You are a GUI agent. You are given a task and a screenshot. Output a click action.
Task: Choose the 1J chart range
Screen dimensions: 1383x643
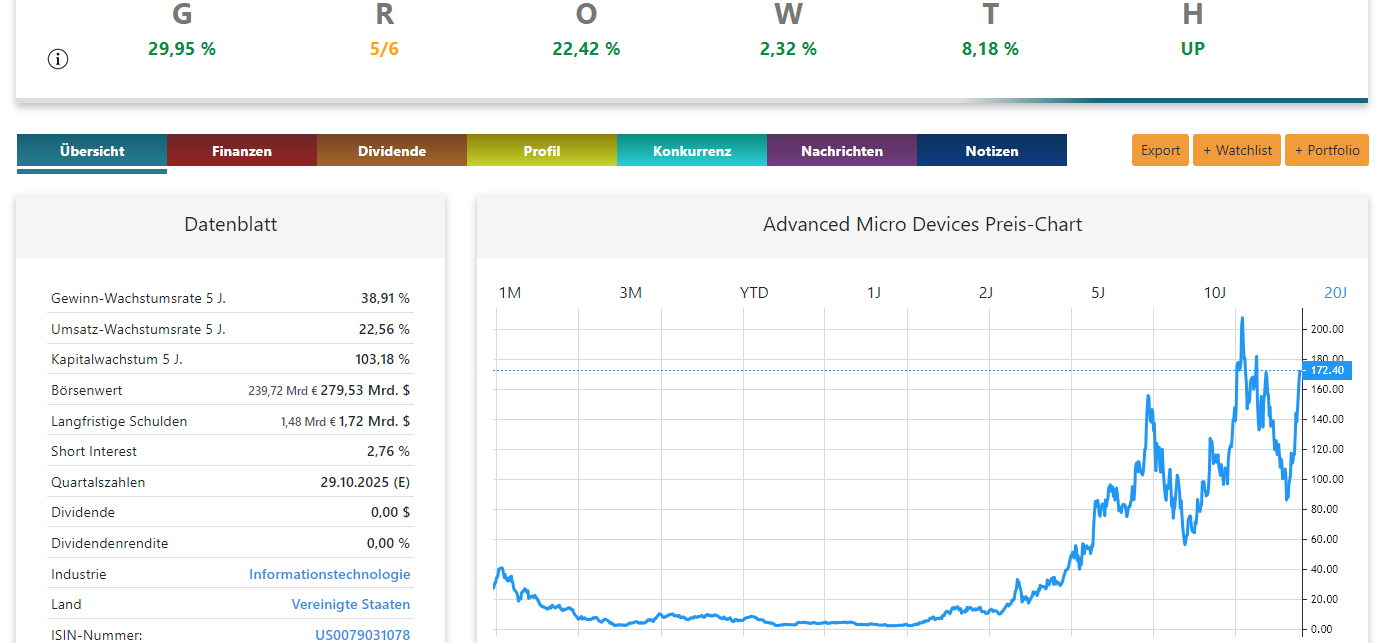(x=874, y=293)
